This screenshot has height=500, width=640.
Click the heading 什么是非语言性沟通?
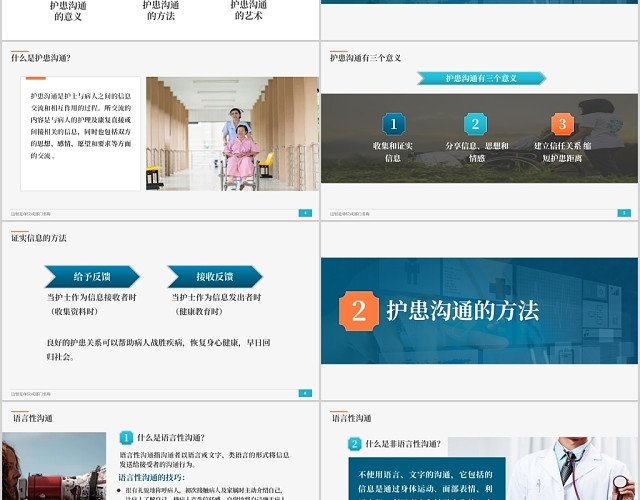(x=403, y=444)
